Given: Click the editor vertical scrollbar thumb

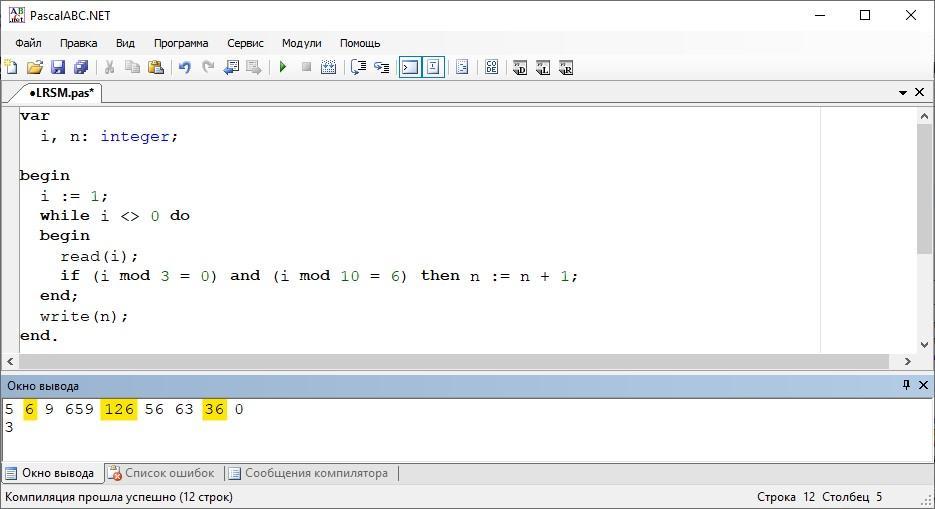Looking at the screenshot, I should click(924, 190).
